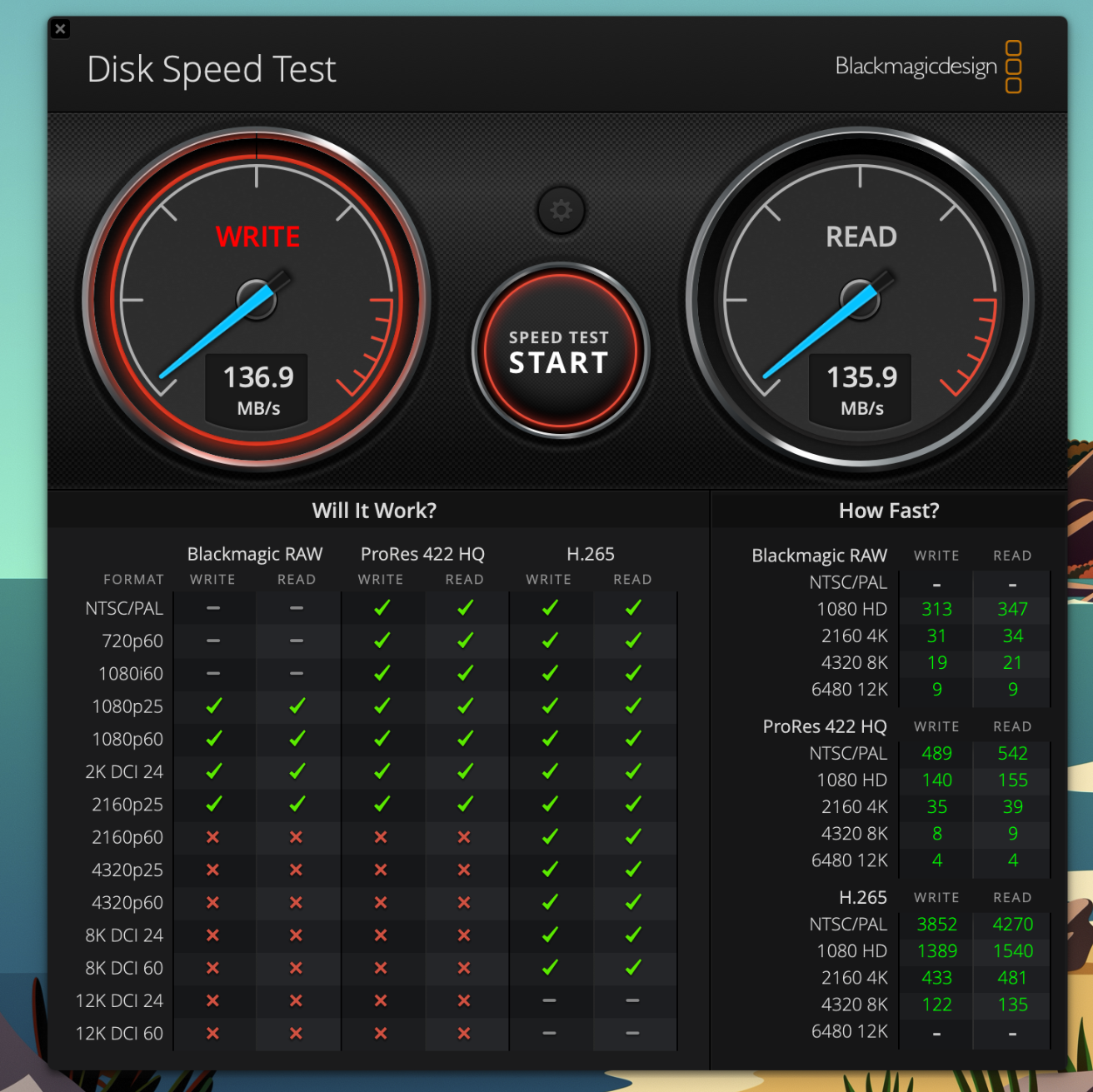This screenshot has height=1092, width=1093.
Task: Click H.265 column header in Will It Work
Action: pos(591,554)
